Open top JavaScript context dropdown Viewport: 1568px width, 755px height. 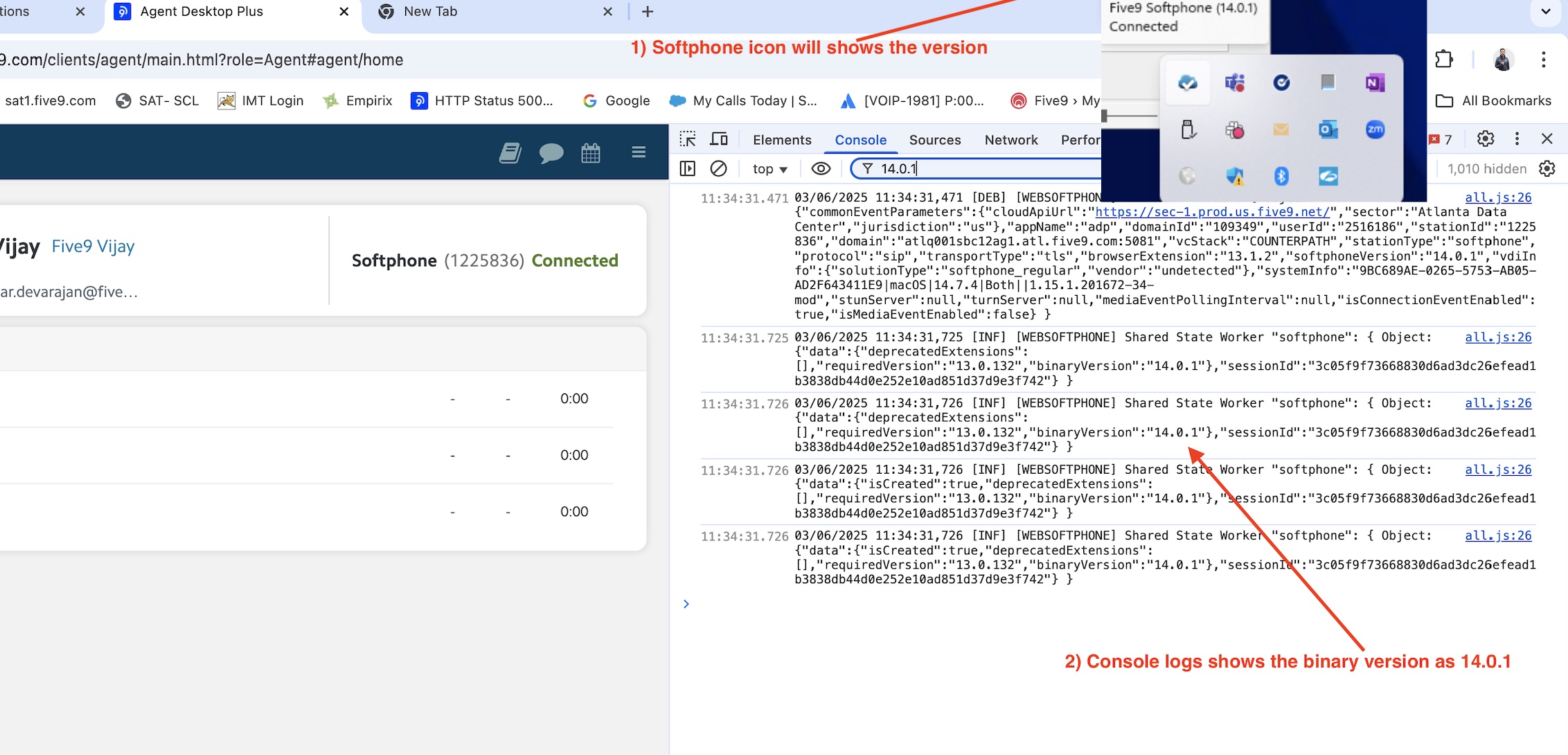click(x=769, y=168)
